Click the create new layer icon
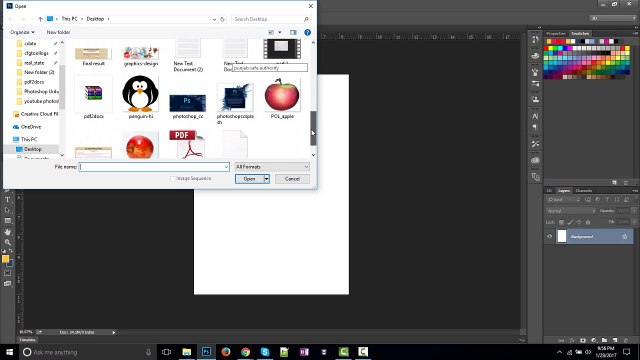The height and width of the screenshot is (360, 640). (x=615, y=340)
